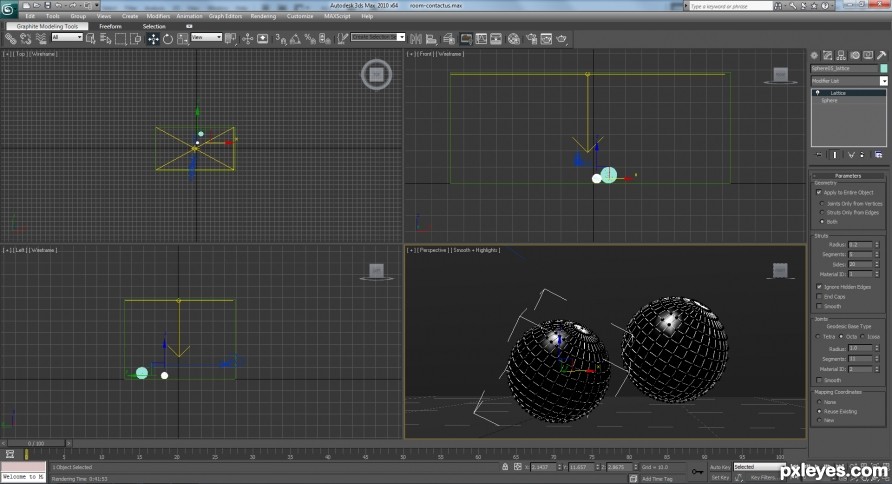Click the Set Key button

click(720, 477)
